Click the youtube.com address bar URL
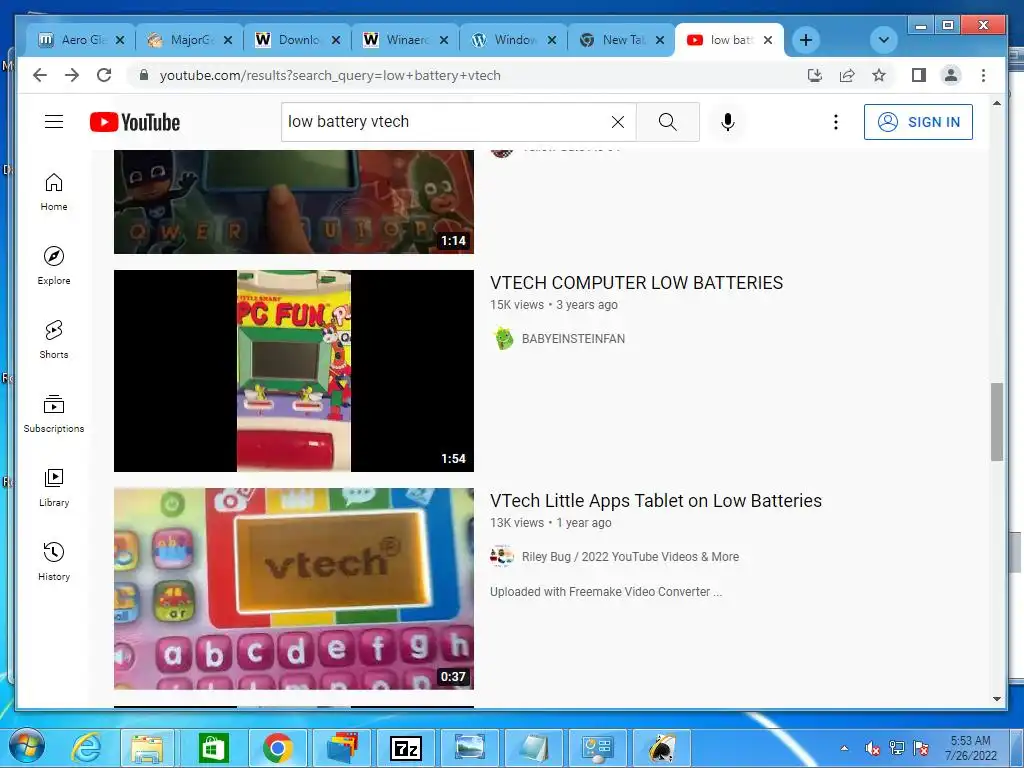 pyautogui.click(x=330, y=75)
